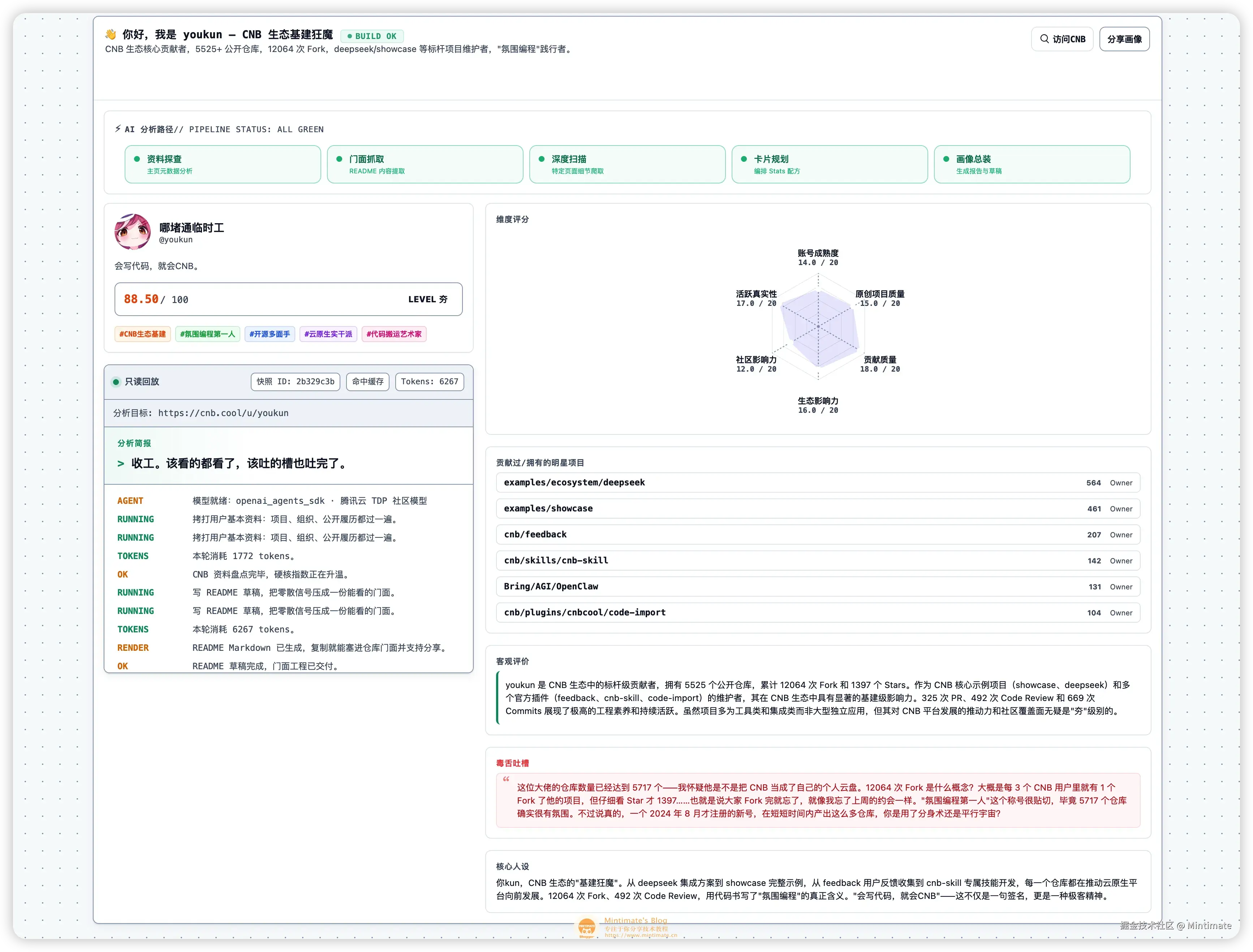
Task: Click the 毒舌吐槽 heading
Action: (x=512, y=763)
